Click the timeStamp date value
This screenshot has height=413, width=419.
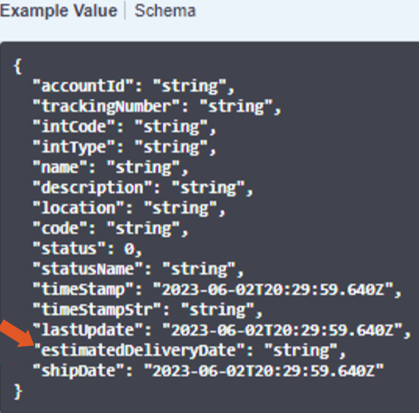tap(273, 290)
